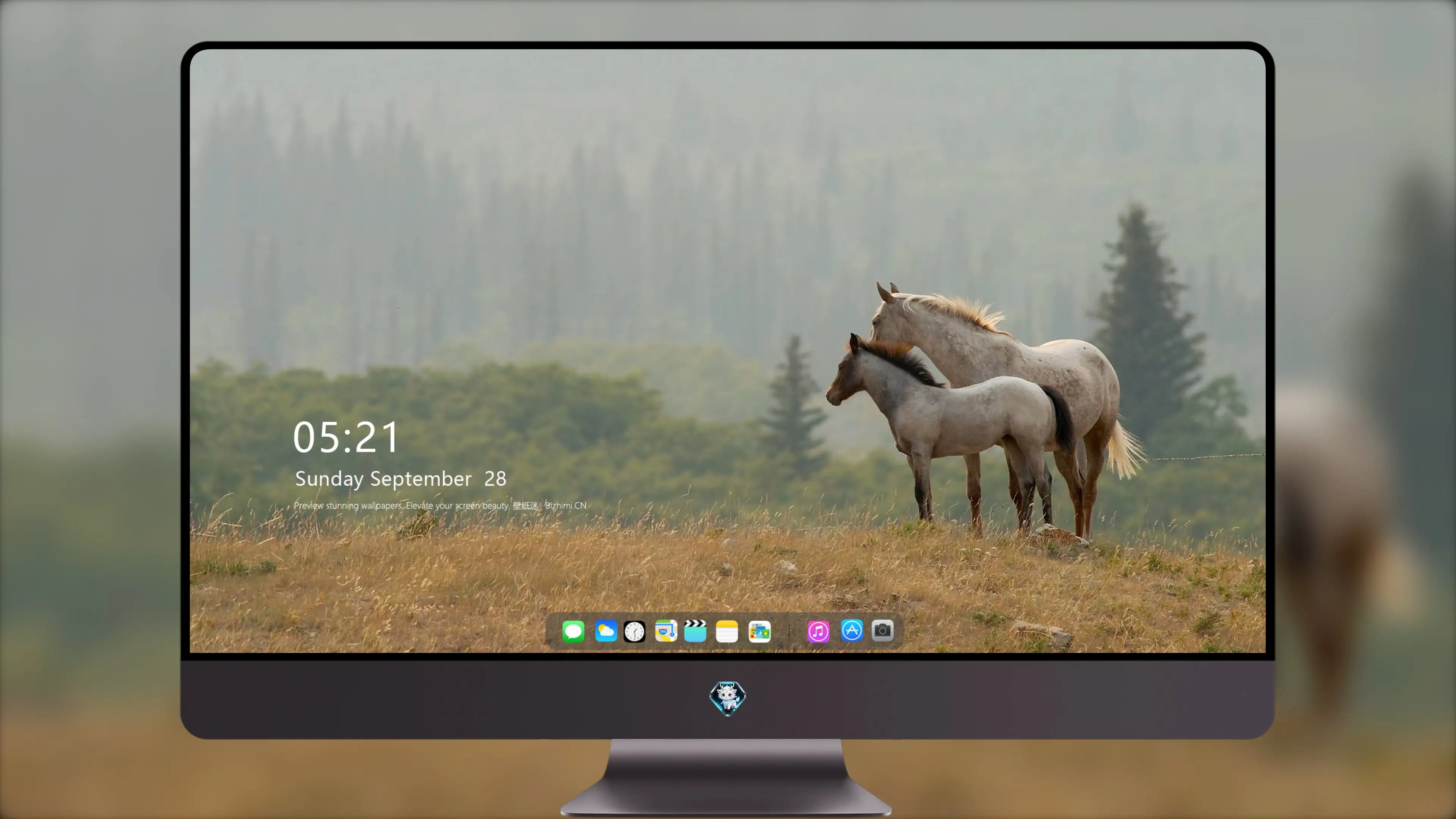Open the Newsstand app in the dock
Viewport: 1456px width, 819px height.
[x=759, y=631]
